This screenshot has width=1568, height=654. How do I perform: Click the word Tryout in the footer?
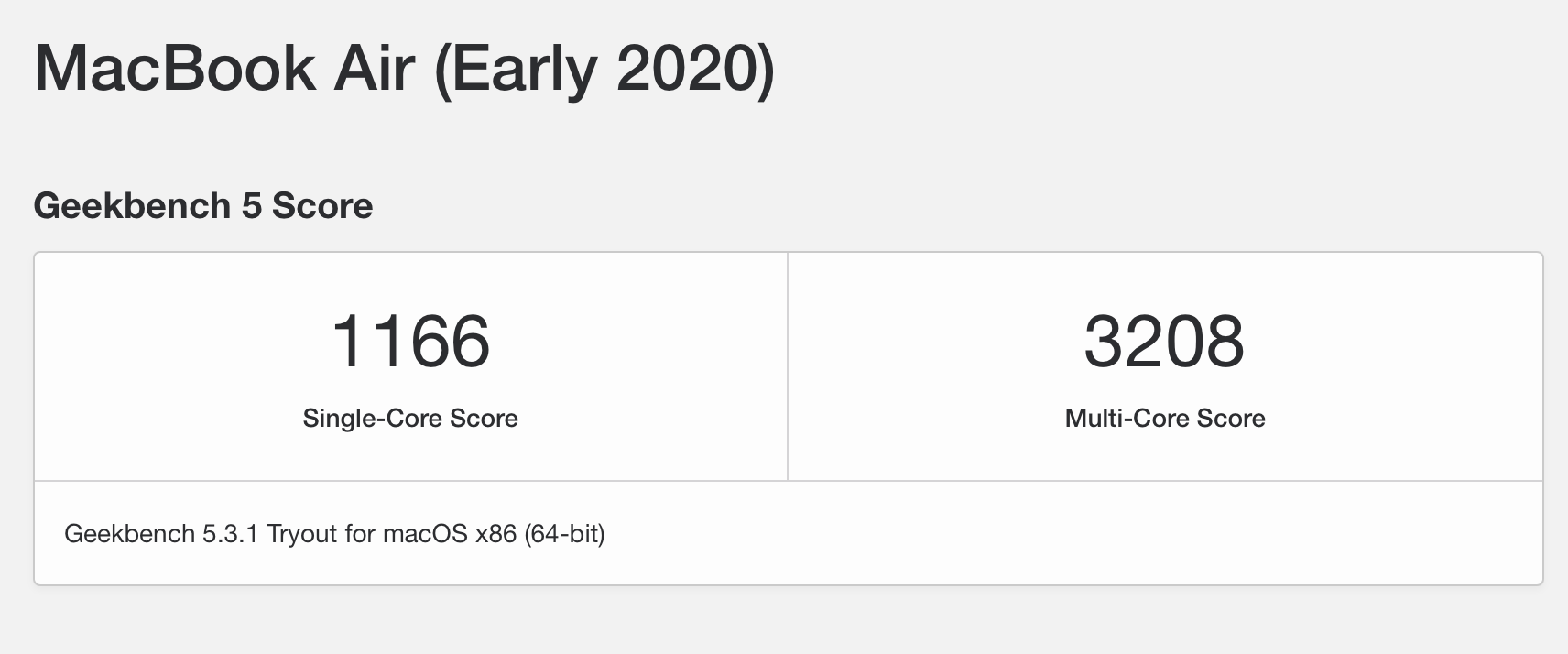tap(301, 533)
